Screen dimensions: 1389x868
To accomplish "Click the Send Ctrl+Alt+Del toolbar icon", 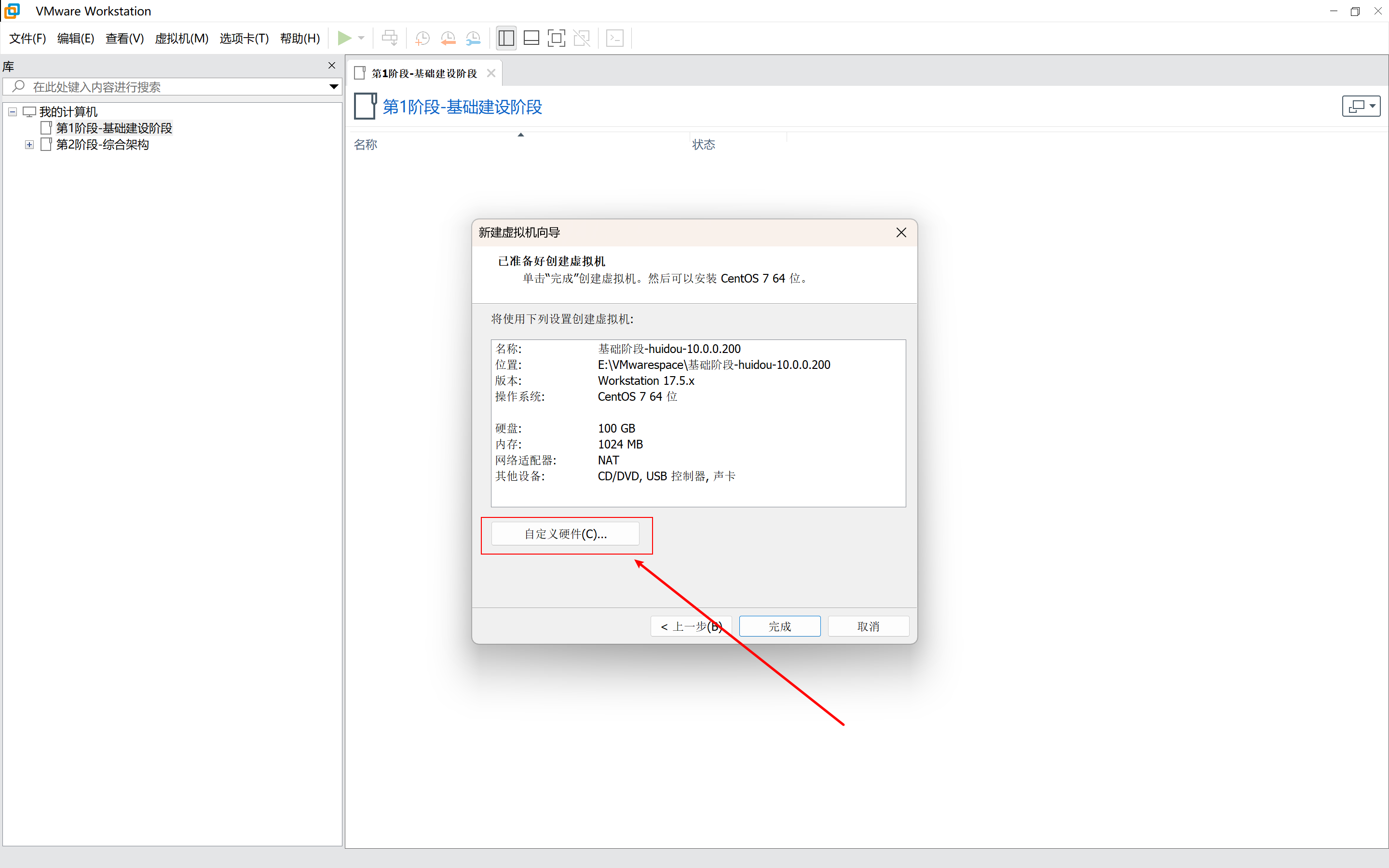I will tap(390, 39).
